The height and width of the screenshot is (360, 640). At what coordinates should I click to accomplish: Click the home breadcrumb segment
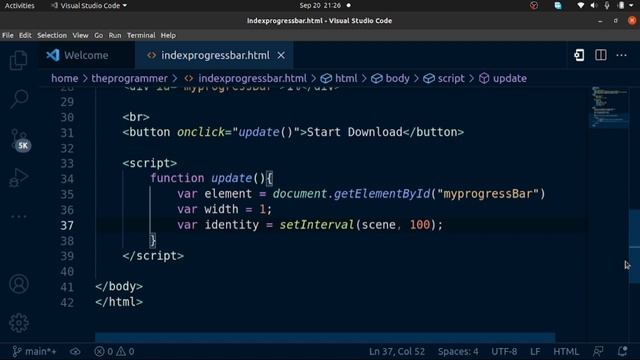(x=64, y=78)
